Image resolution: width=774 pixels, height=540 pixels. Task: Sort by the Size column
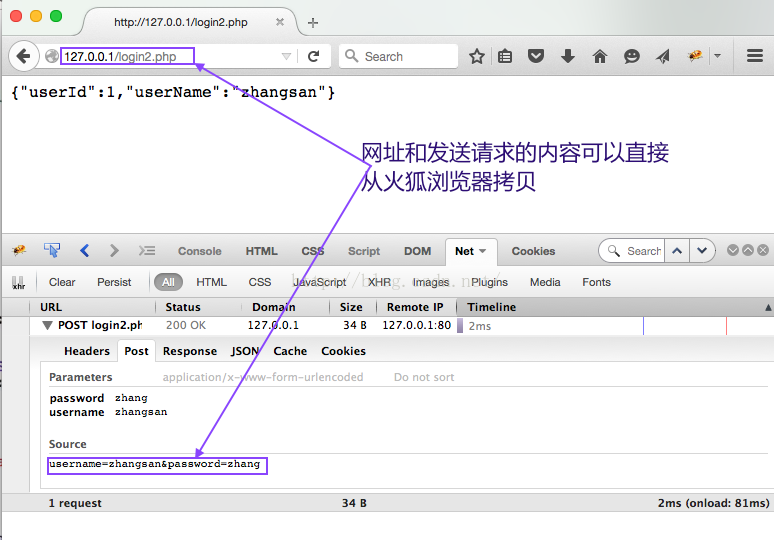[351, 307]
